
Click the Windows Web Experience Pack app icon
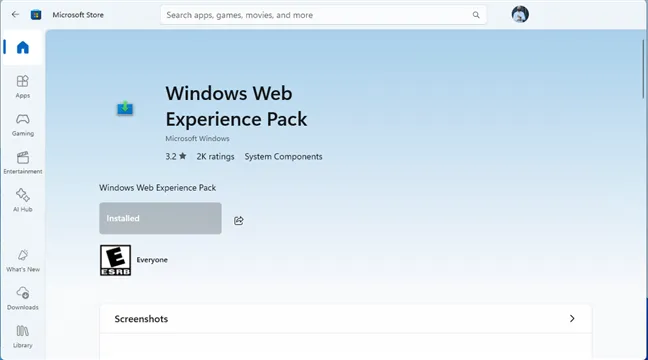tap(125, 108)
